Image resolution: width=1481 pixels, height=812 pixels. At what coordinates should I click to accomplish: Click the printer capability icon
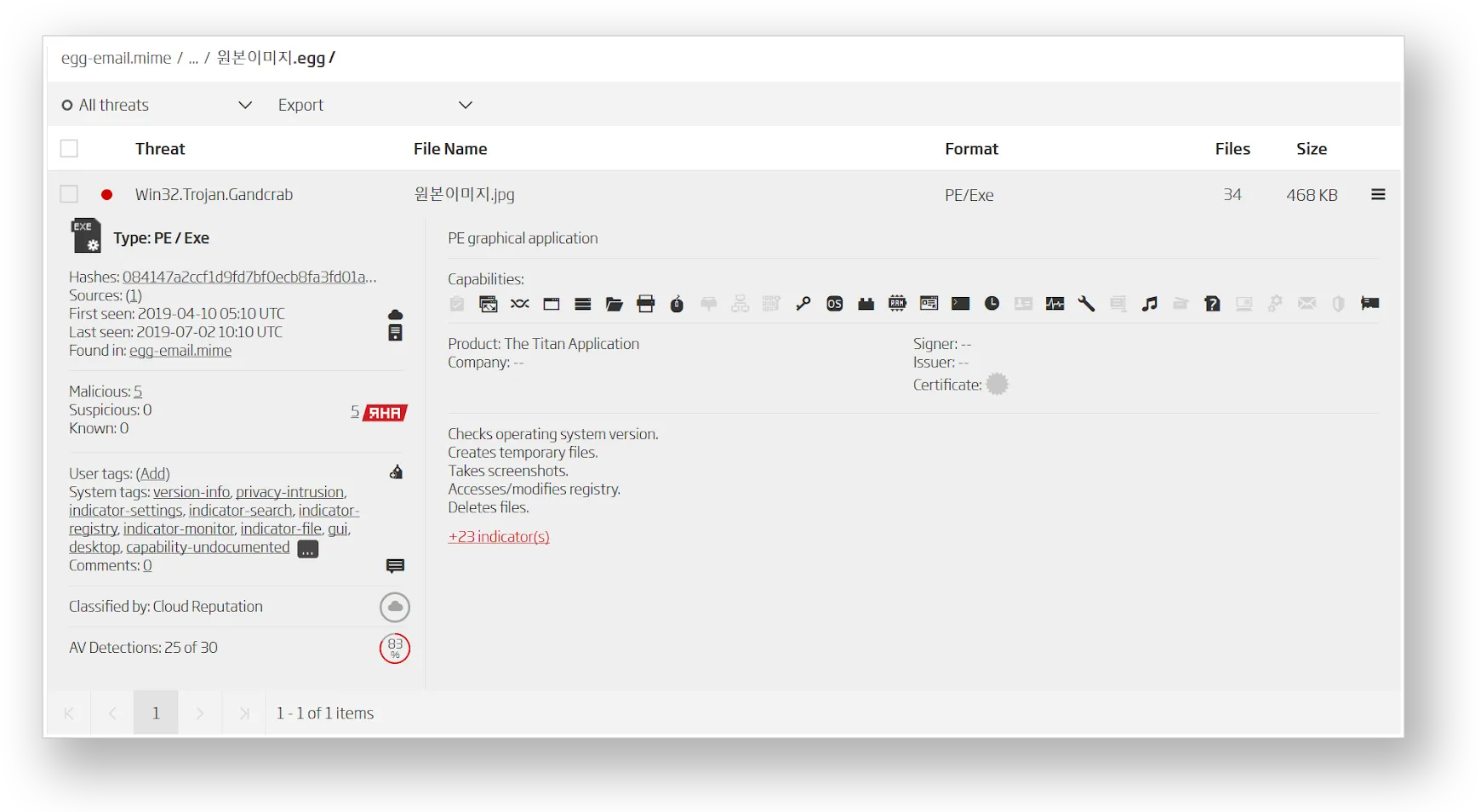click(x=646, y=304)
